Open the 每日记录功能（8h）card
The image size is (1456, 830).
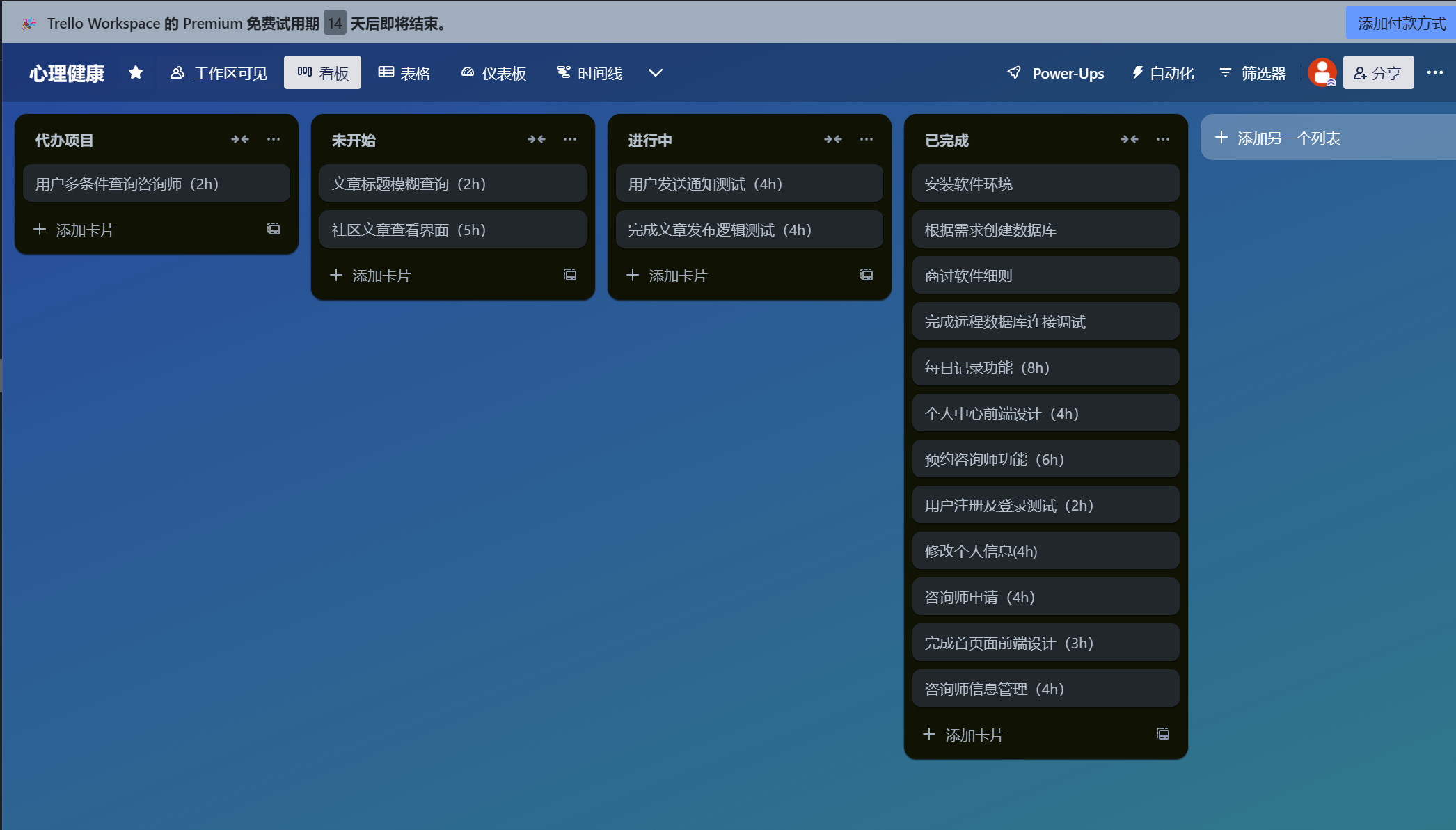point(1045,367)
